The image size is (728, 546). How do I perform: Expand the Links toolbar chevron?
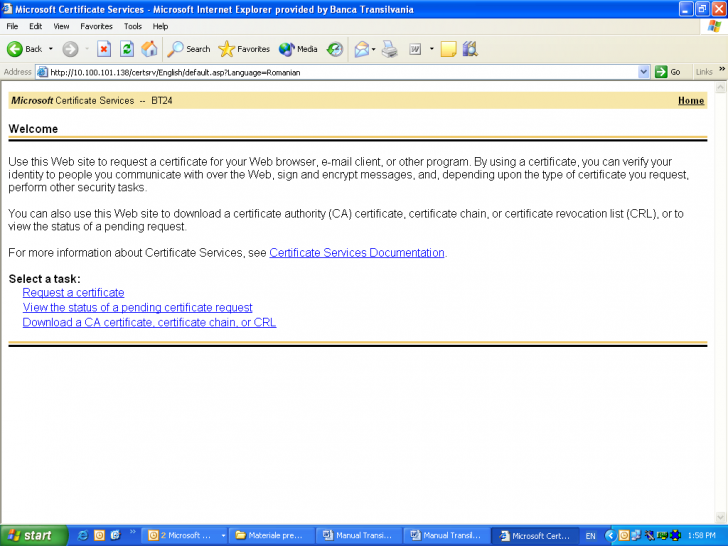[x=722, y=70]
